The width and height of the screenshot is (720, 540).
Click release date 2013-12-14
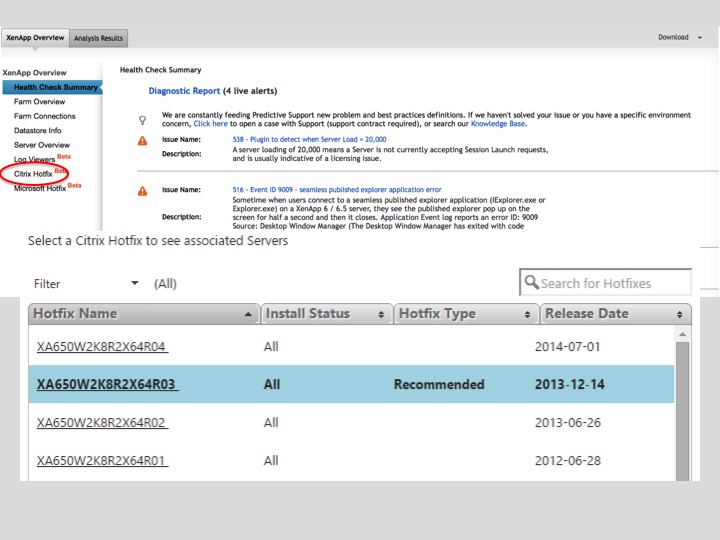pyautogui.click(x=570, y=384)
